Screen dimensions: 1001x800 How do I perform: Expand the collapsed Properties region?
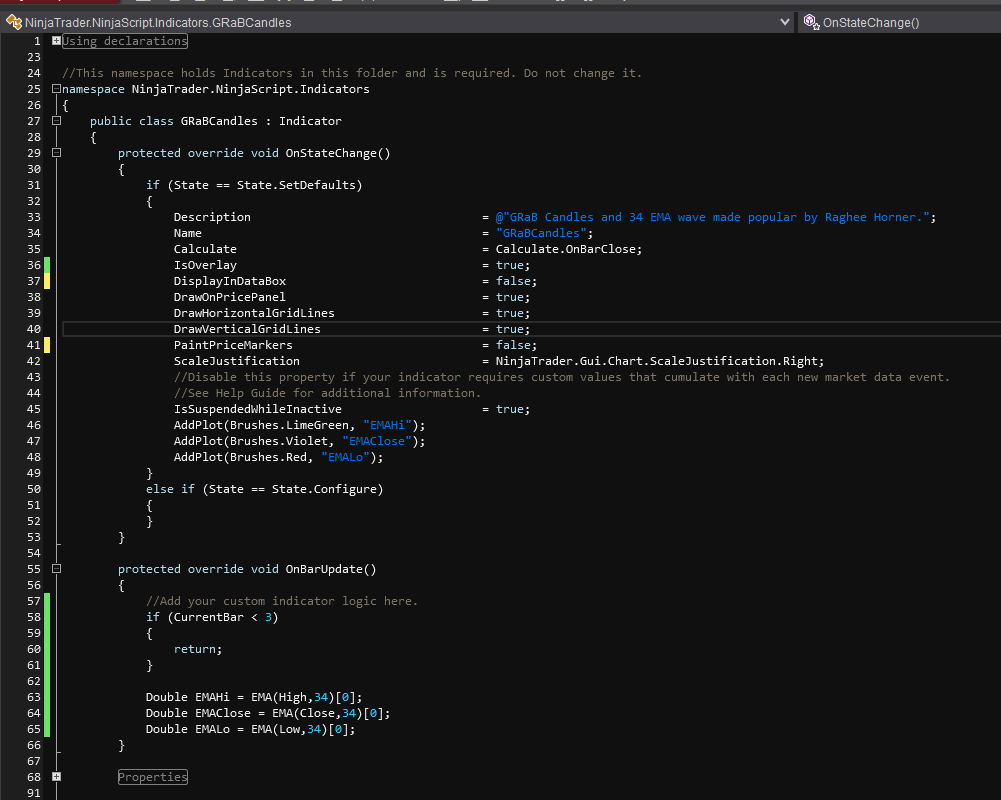(x=56, y=777)
